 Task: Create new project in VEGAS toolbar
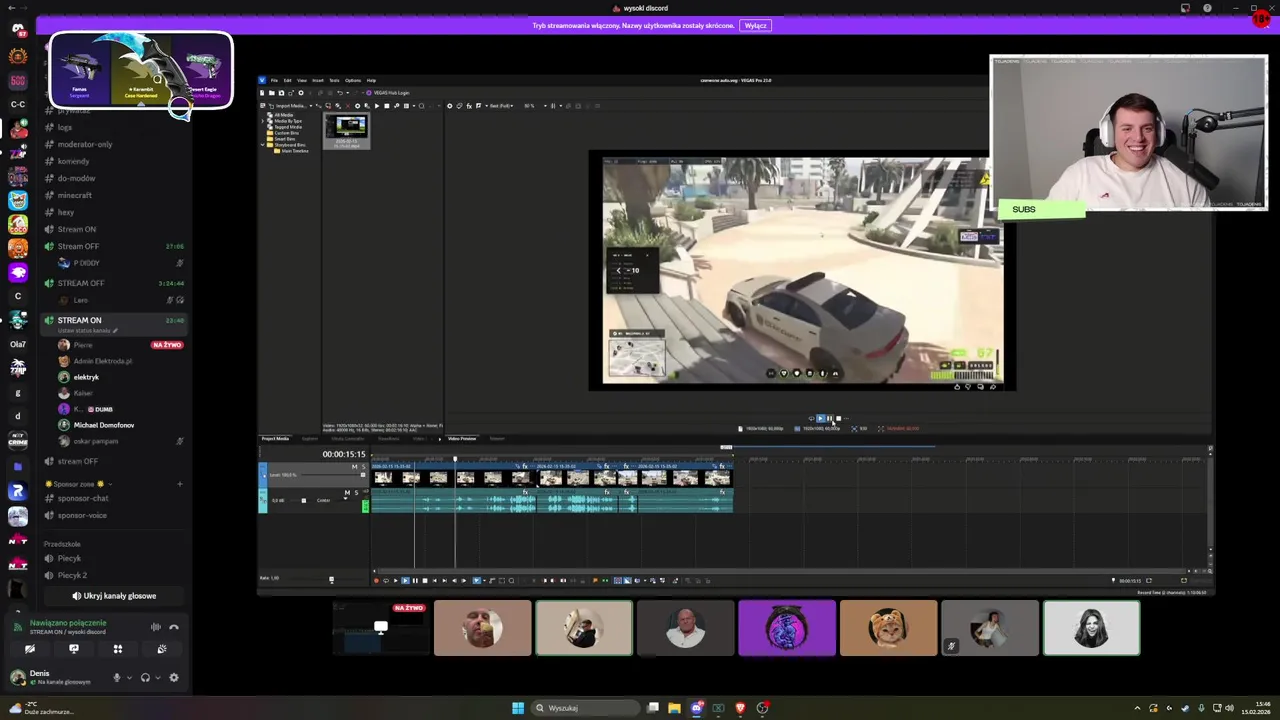pyautogui.click(x=262, y=93)
